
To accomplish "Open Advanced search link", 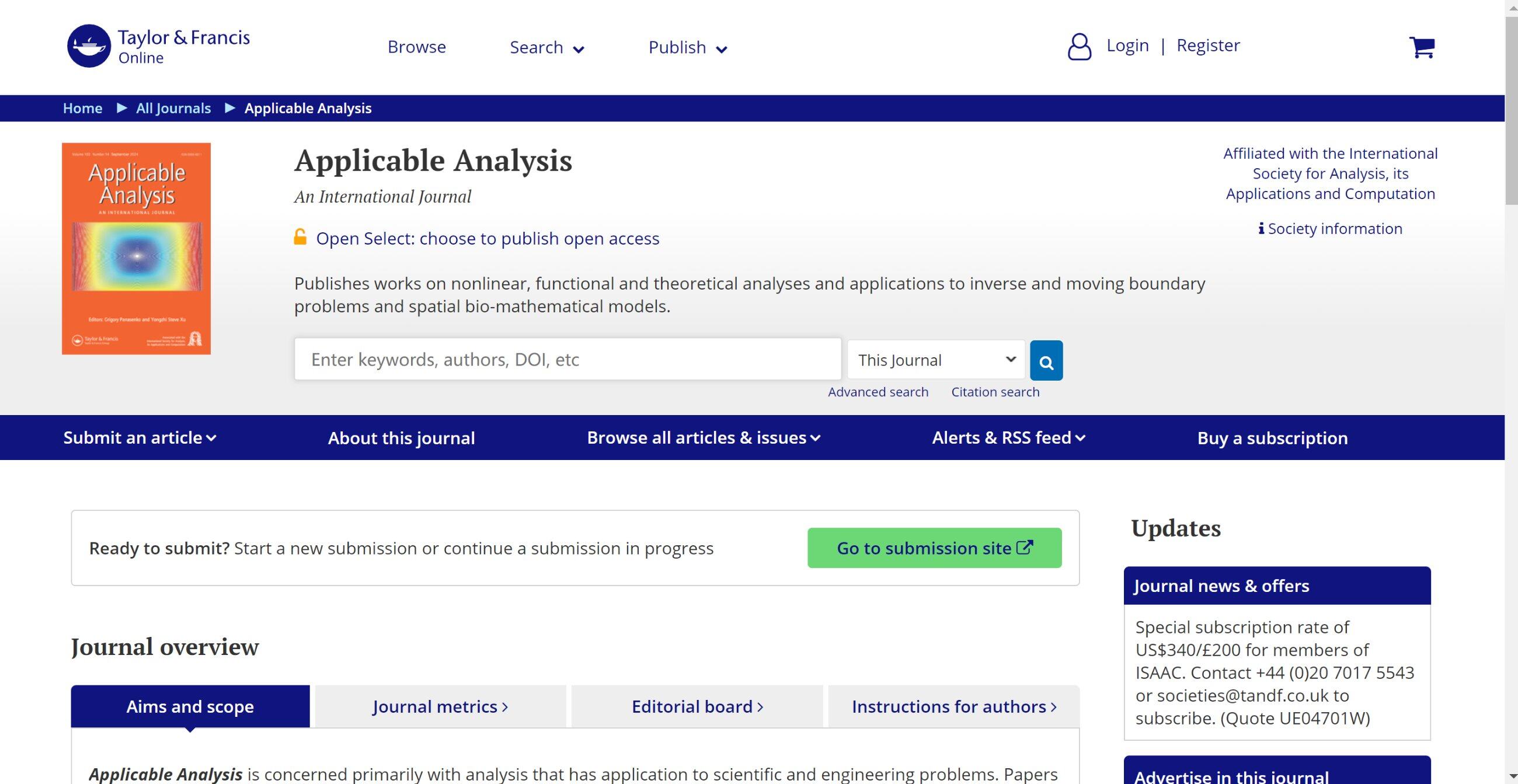I will pyautogui.click(x=878, y=392).
